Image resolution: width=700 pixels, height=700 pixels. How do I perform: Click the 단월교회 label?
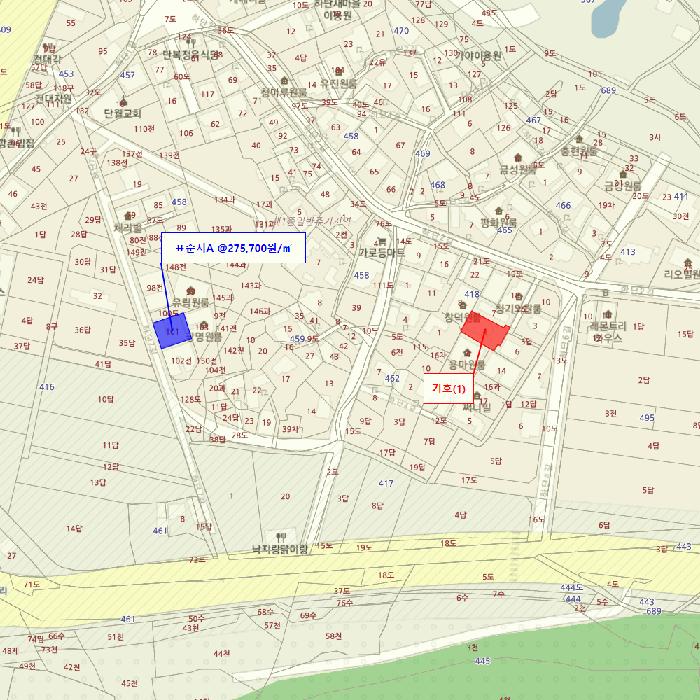(123, 113)
